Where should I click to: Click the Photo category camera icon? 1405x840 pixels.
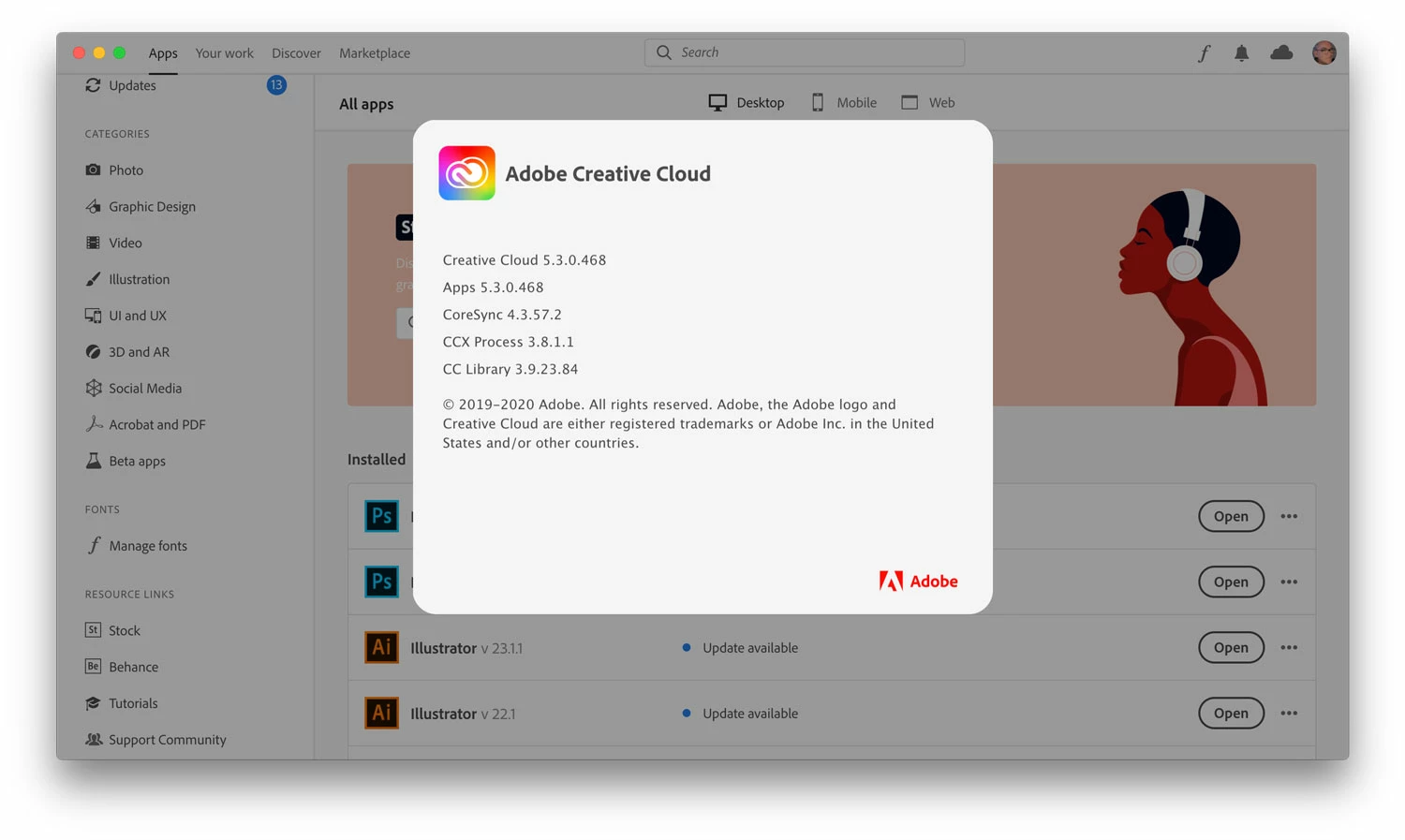click(93, 169)
